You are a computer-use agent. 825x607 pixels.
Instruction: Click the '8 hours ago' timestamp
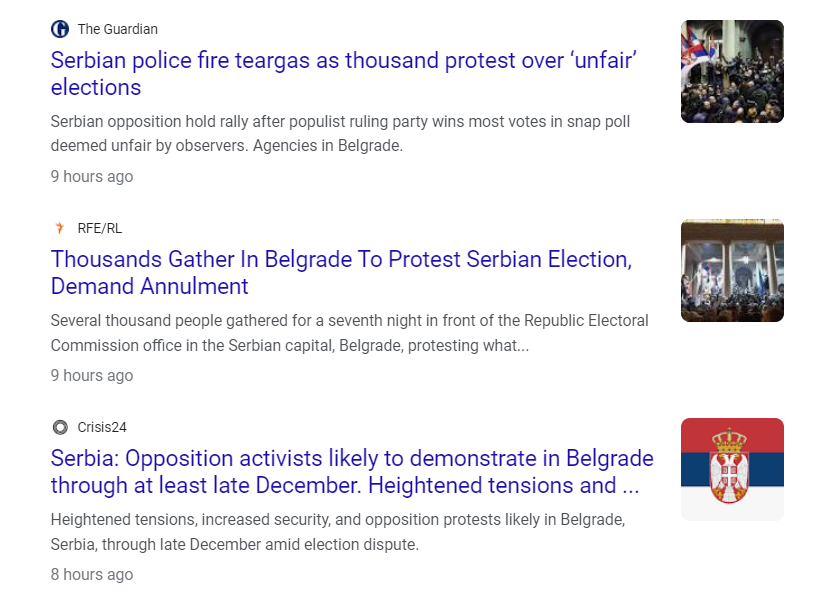[x=92, y=575]
